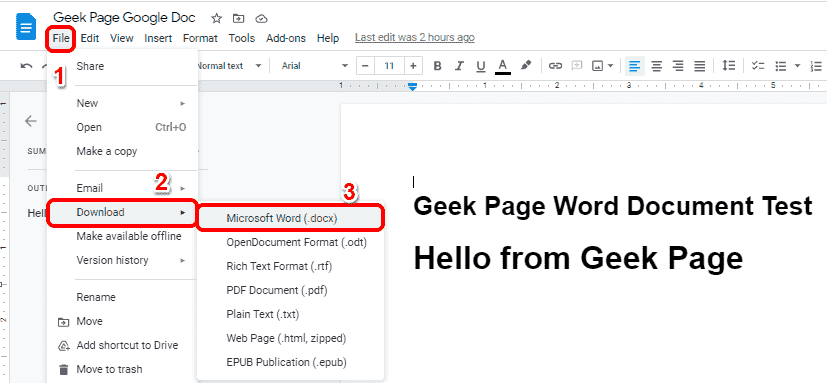This screenshot has width=827, height=383.
Task: Open the Edit menu
Action: click(x=90, y=38)
